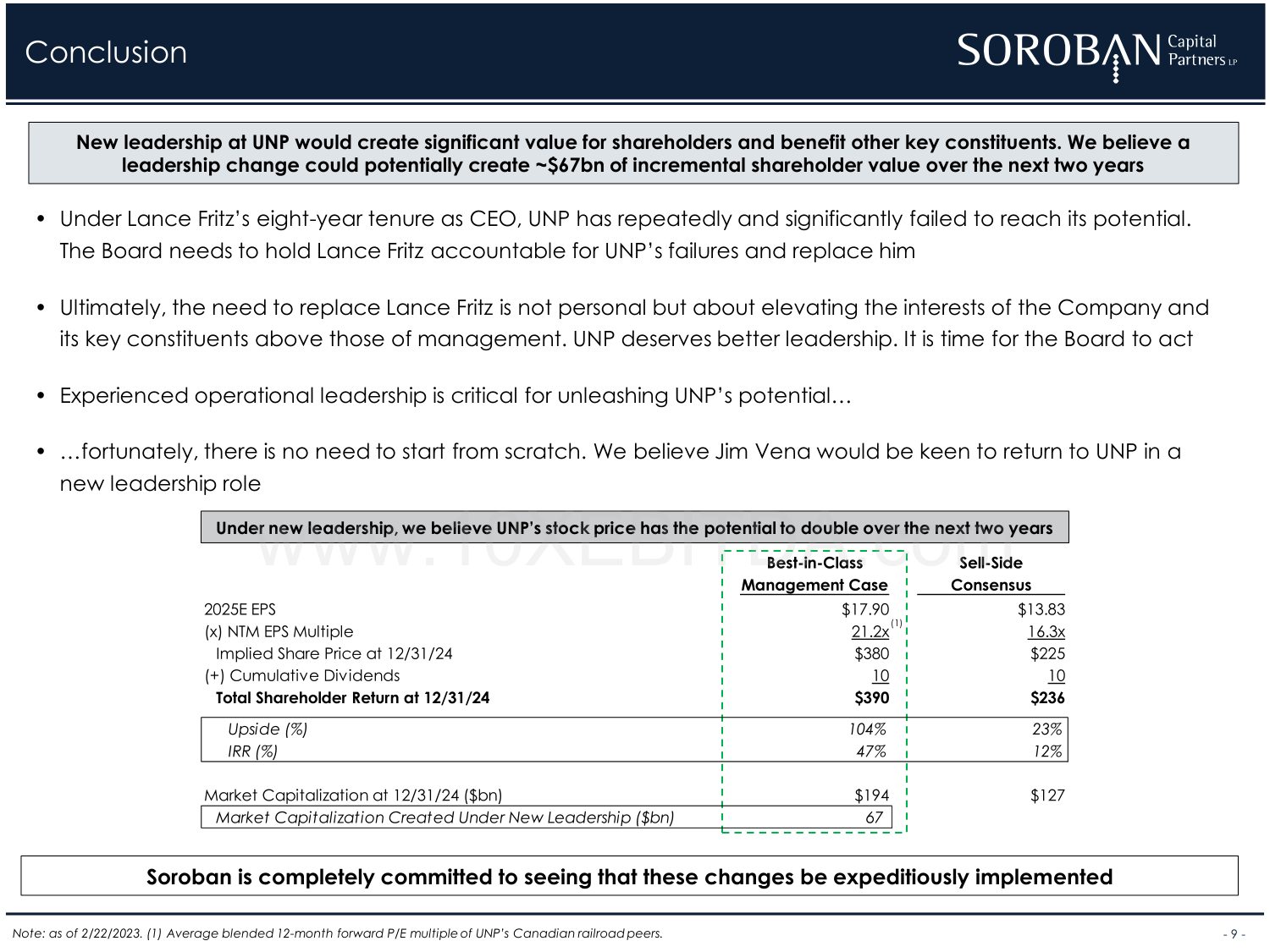Click the Soroban Capital Partners logo
This screenshot has height=952, width=1270.
coord(1097,53)
